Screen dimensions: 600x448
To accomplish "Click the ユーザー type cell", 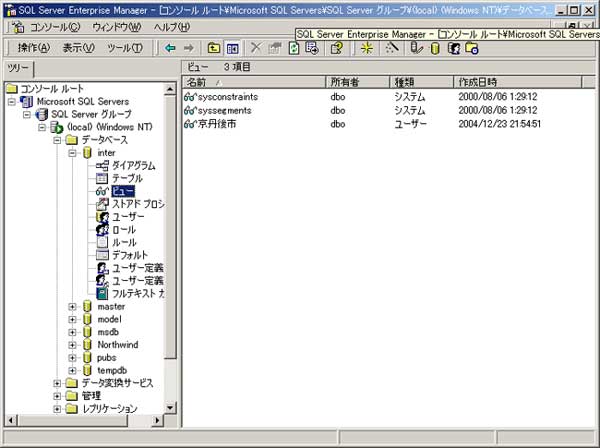I will click(x=410, y=124).
